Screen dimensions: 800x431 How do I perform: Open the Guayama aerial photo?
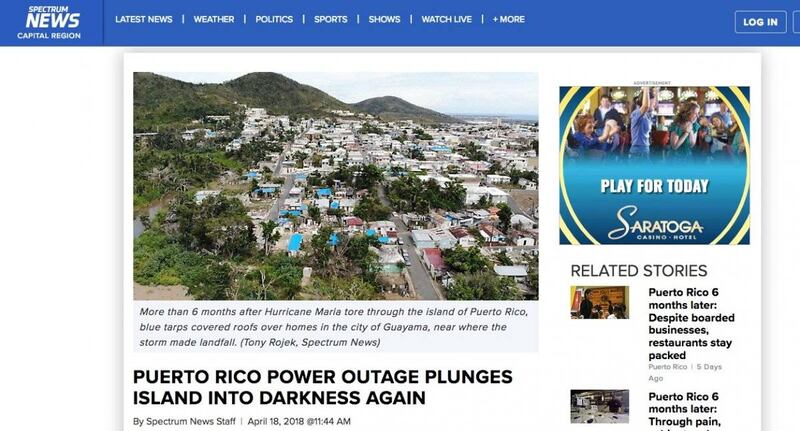336,186
